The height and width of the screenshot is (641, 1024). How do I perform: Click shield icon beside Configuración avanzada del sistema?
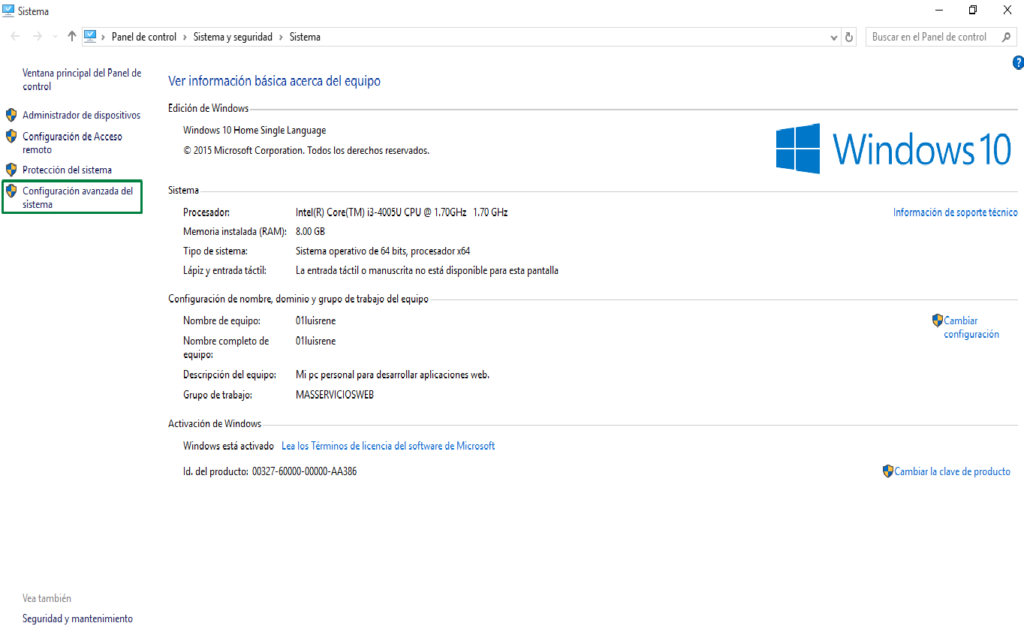(x=11, y=191)
